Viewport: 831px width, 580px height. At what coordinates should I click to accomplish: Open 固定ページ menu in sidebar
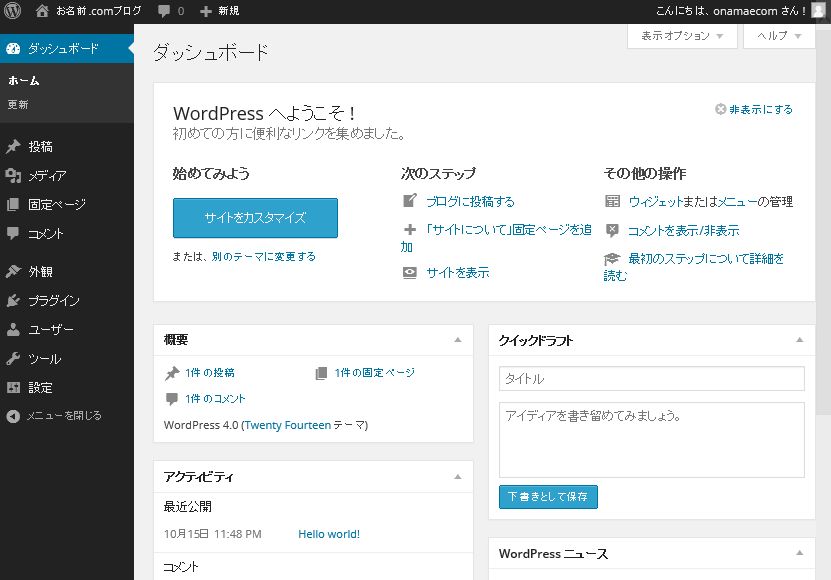coord(67,204)
